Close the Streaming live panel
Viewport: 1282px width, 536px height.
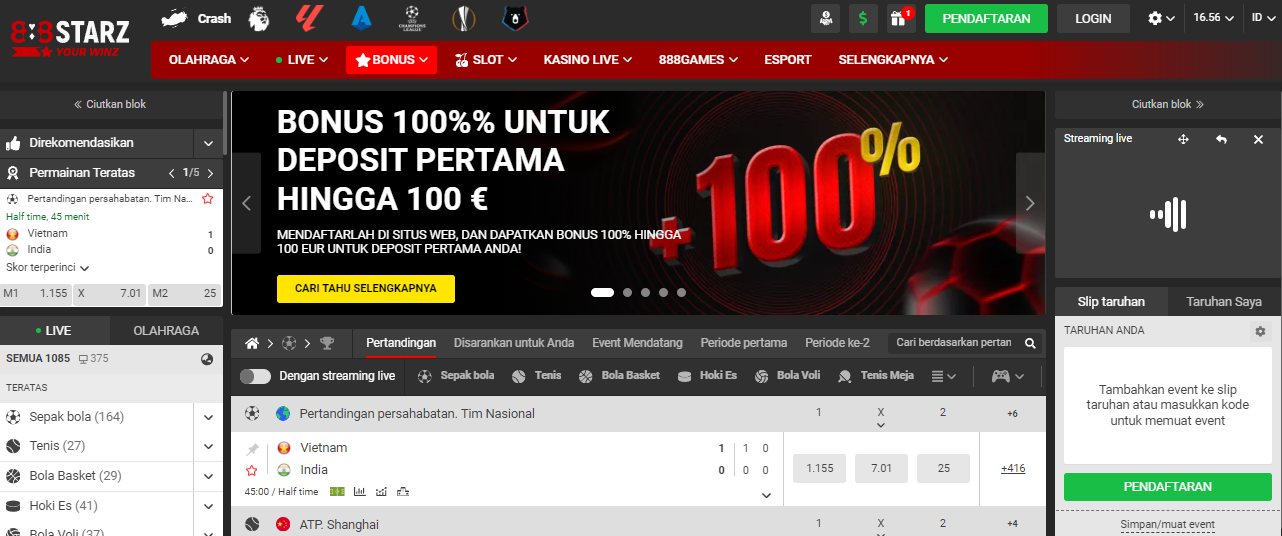click(x=1258, y=140)
